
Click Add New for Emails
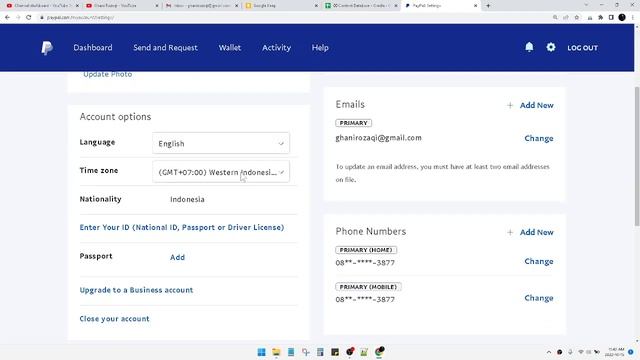536,105
